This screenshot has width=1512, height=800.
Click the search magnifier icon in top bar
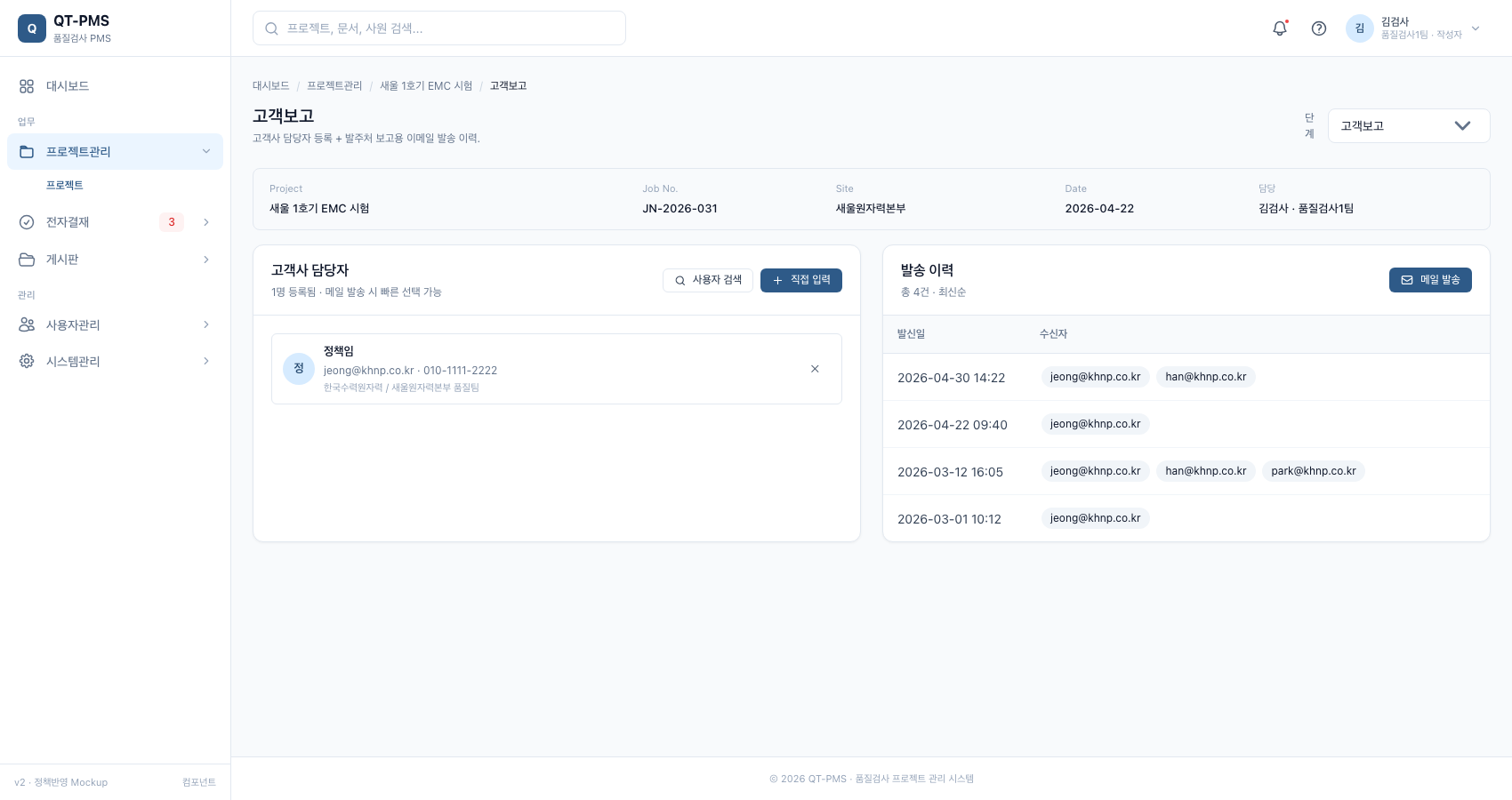tap(272, 28)
